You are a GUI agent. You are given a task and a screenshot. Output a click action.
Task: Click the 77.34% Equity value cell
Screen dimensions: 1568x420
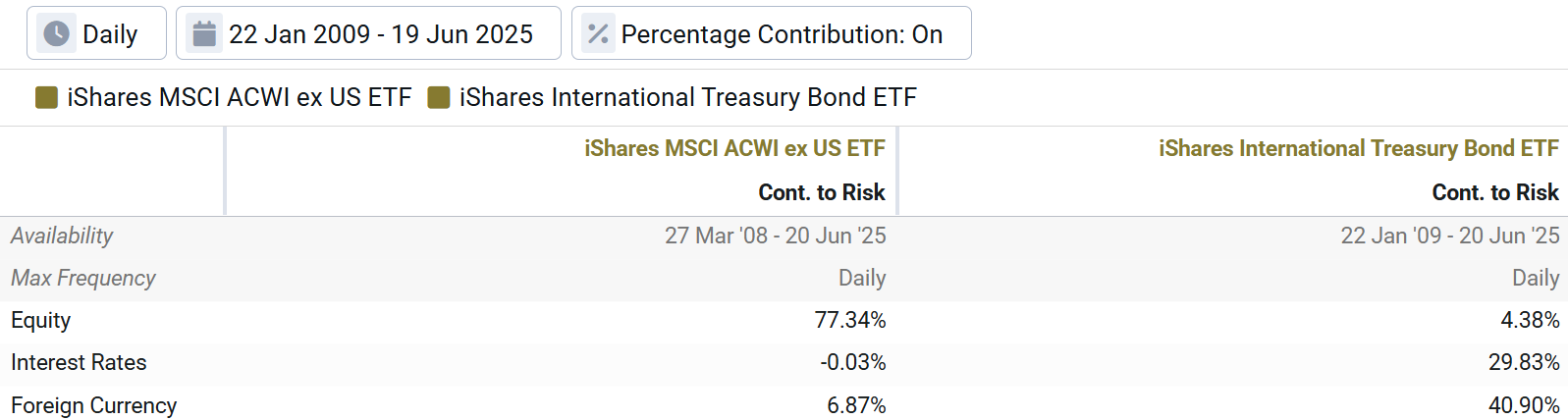pos(849,321)
